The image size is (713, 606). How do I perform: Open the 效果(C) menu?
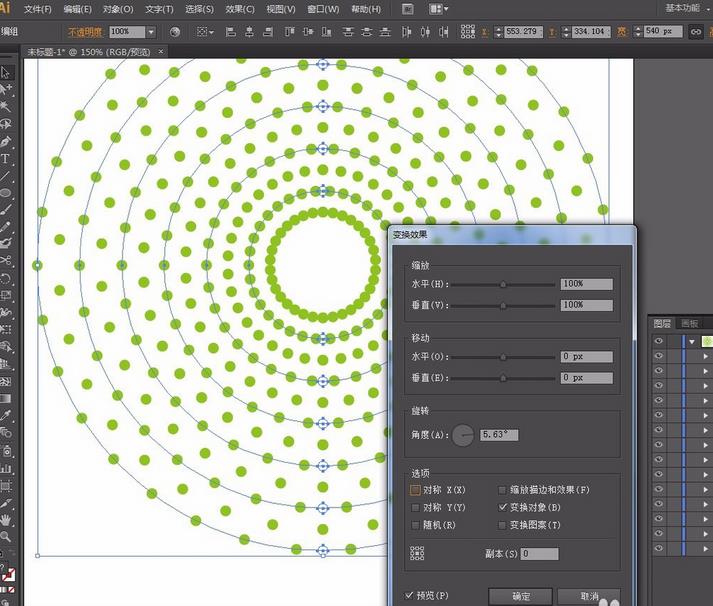pos(240,9)
